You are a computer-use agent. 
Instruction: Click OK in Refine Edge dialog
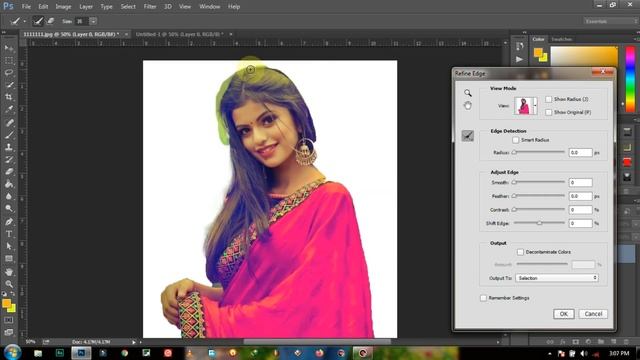click(564, 314)
